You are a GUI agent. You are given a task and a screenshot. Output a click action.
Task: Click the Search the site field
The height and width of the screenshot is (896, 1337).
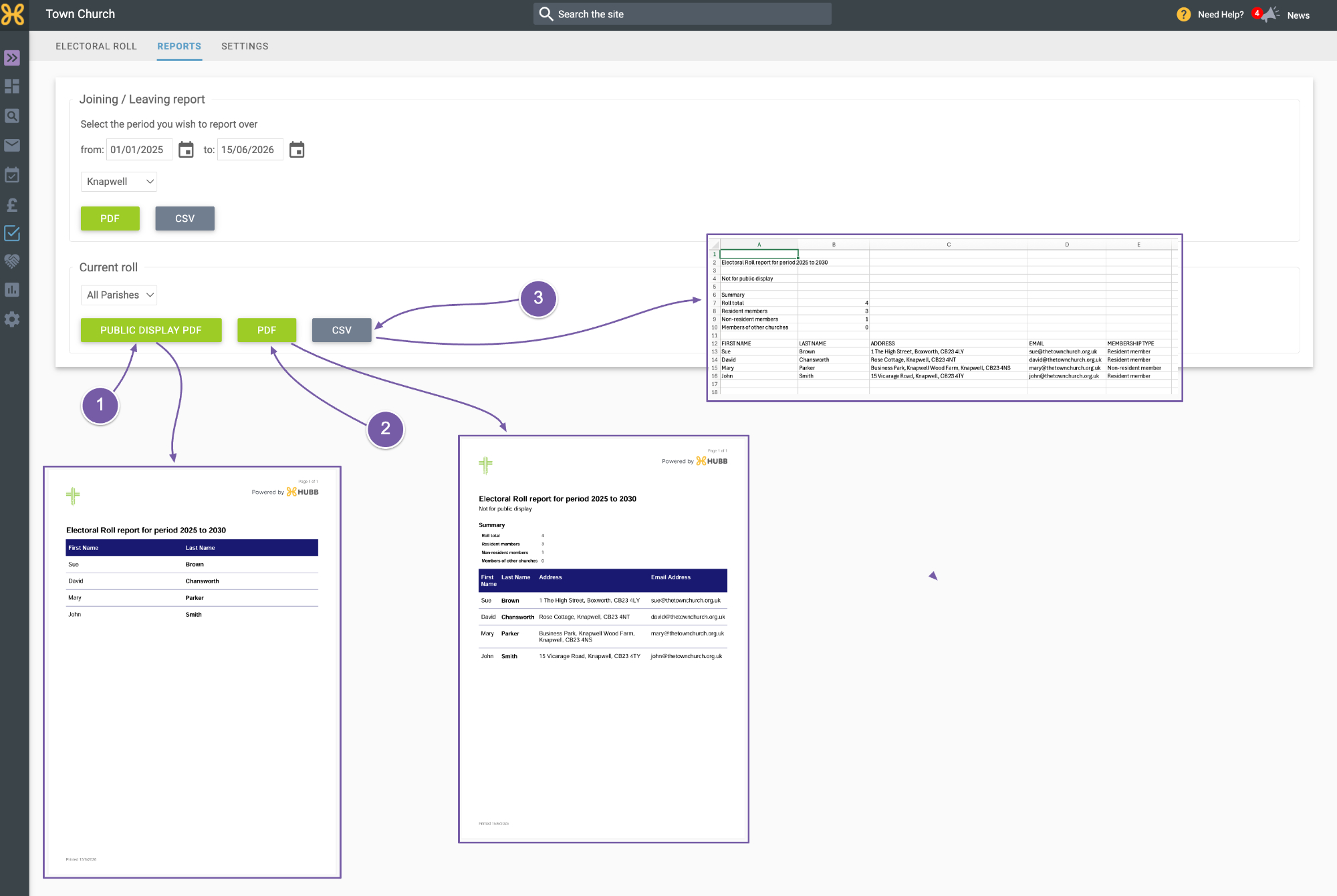[x=683, y=14]
